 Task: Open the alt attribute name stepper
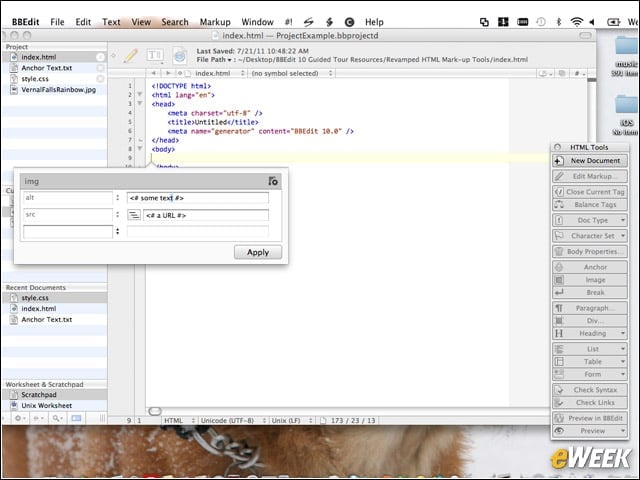(118, 198)
